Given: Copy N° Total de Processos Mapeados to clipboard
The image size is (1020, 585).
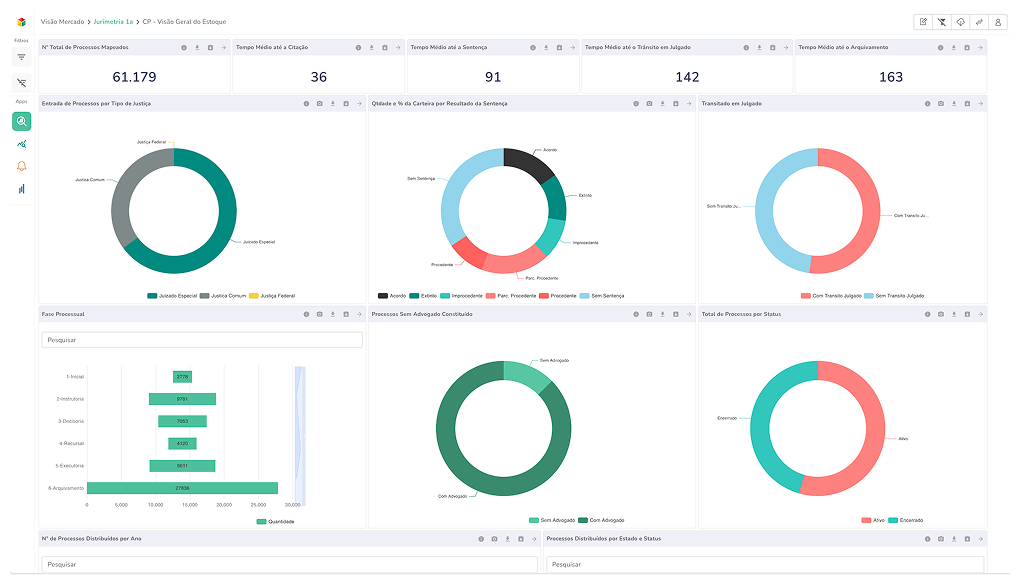Looking at the screenshot, I should (210, 48).
